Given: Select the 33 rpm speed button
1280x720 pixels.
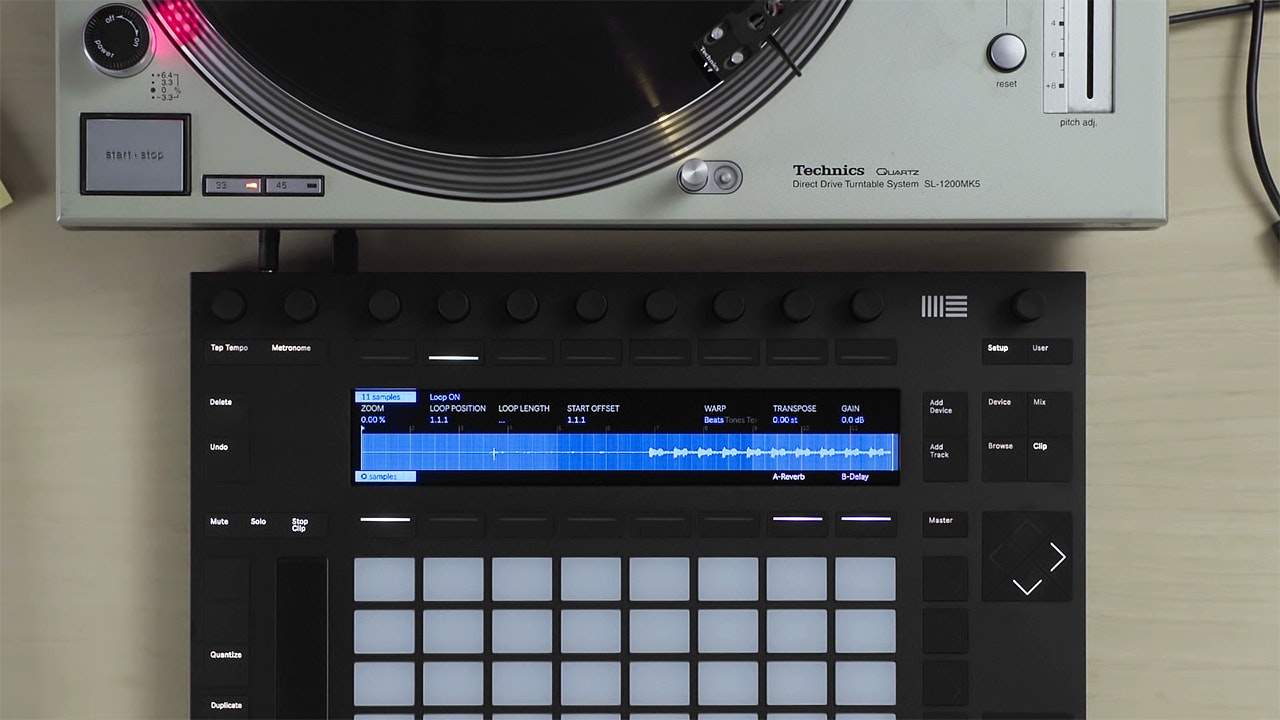Looking at the screenshot, I should point(234,185).
